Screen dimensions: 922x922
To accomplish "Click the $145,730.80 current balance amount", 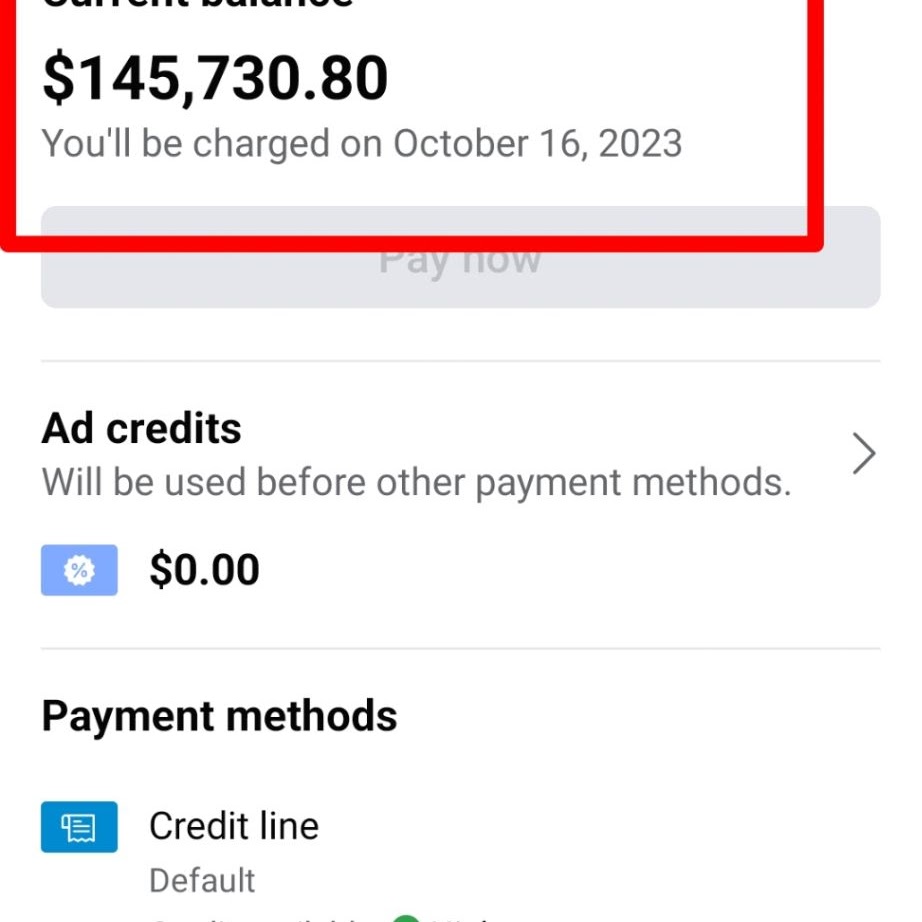I will tap(215, 79).
